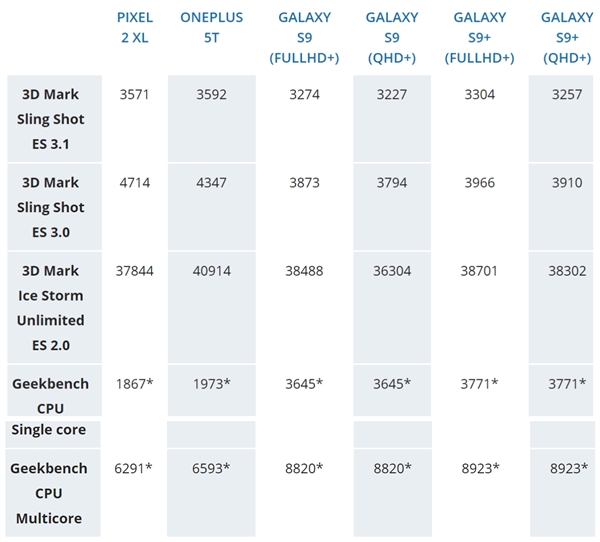This screenshot has height=542, width=600.
Task: Select the single core score 1867*
Action: [x=135, y=384]
